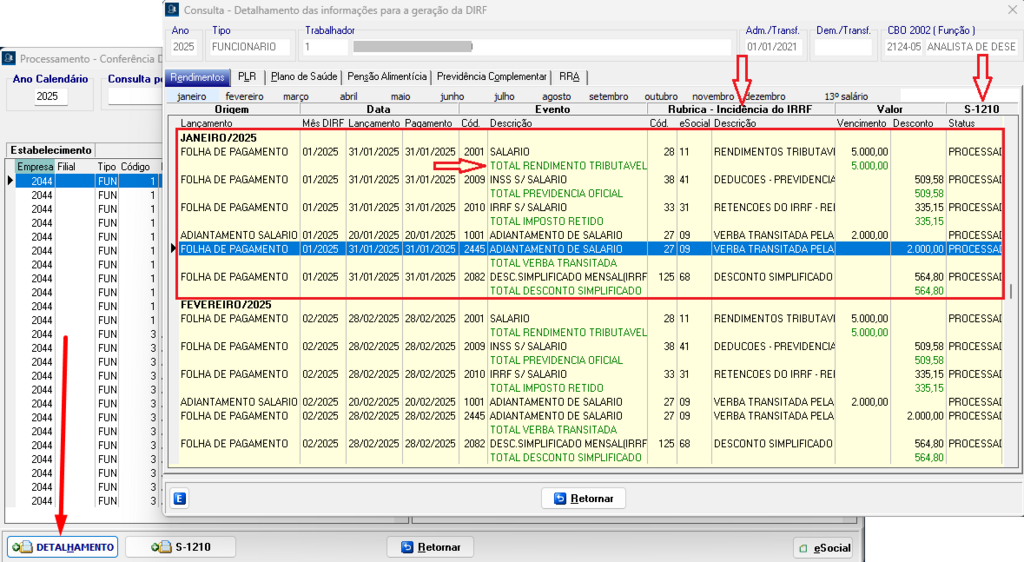This screenshot has height=562, width=1024.
Task: Switch to the PLR tab
Action: (x=246, y=76)
